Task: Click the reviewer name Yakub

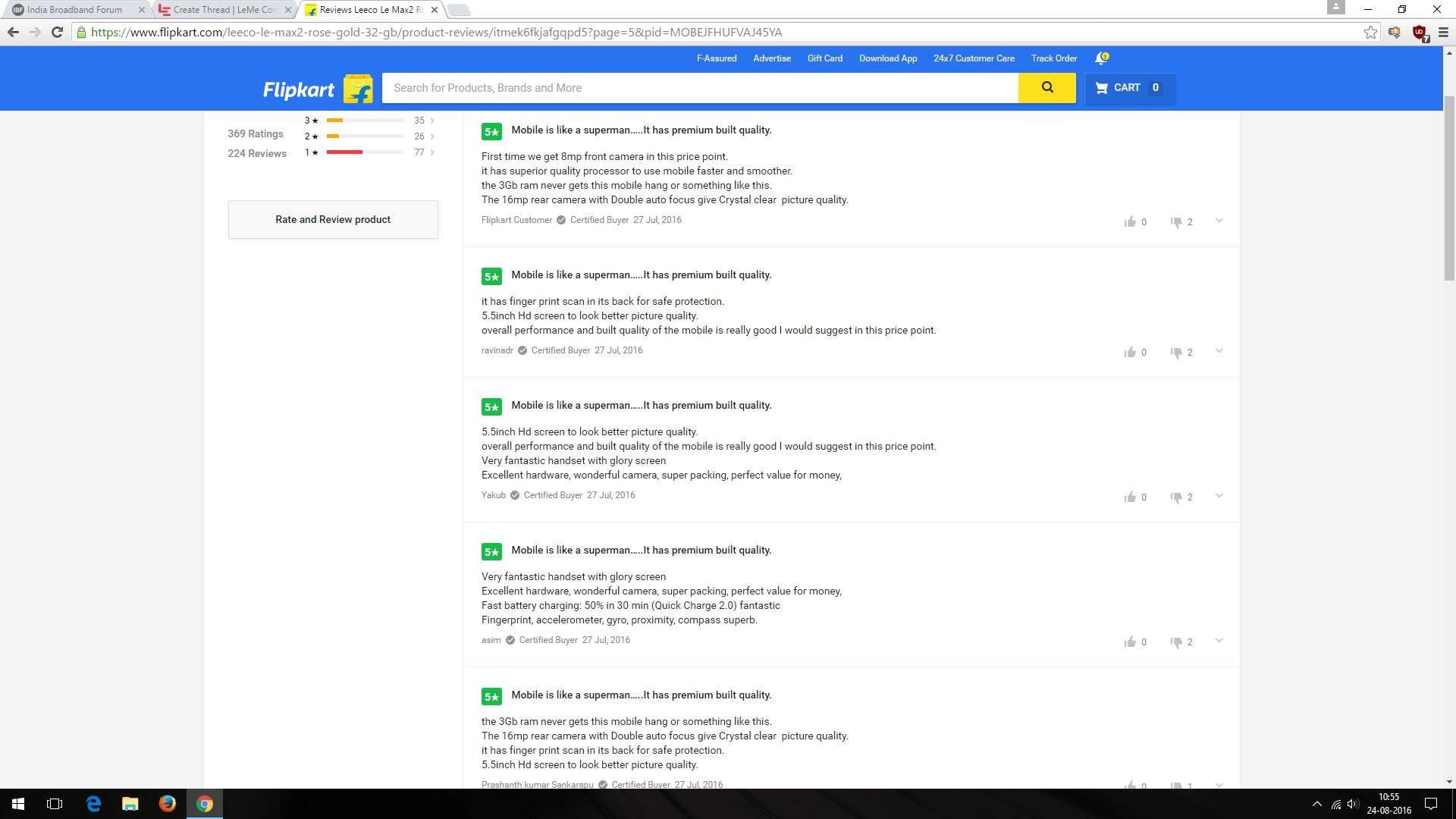Action: (x=494, y=495)
